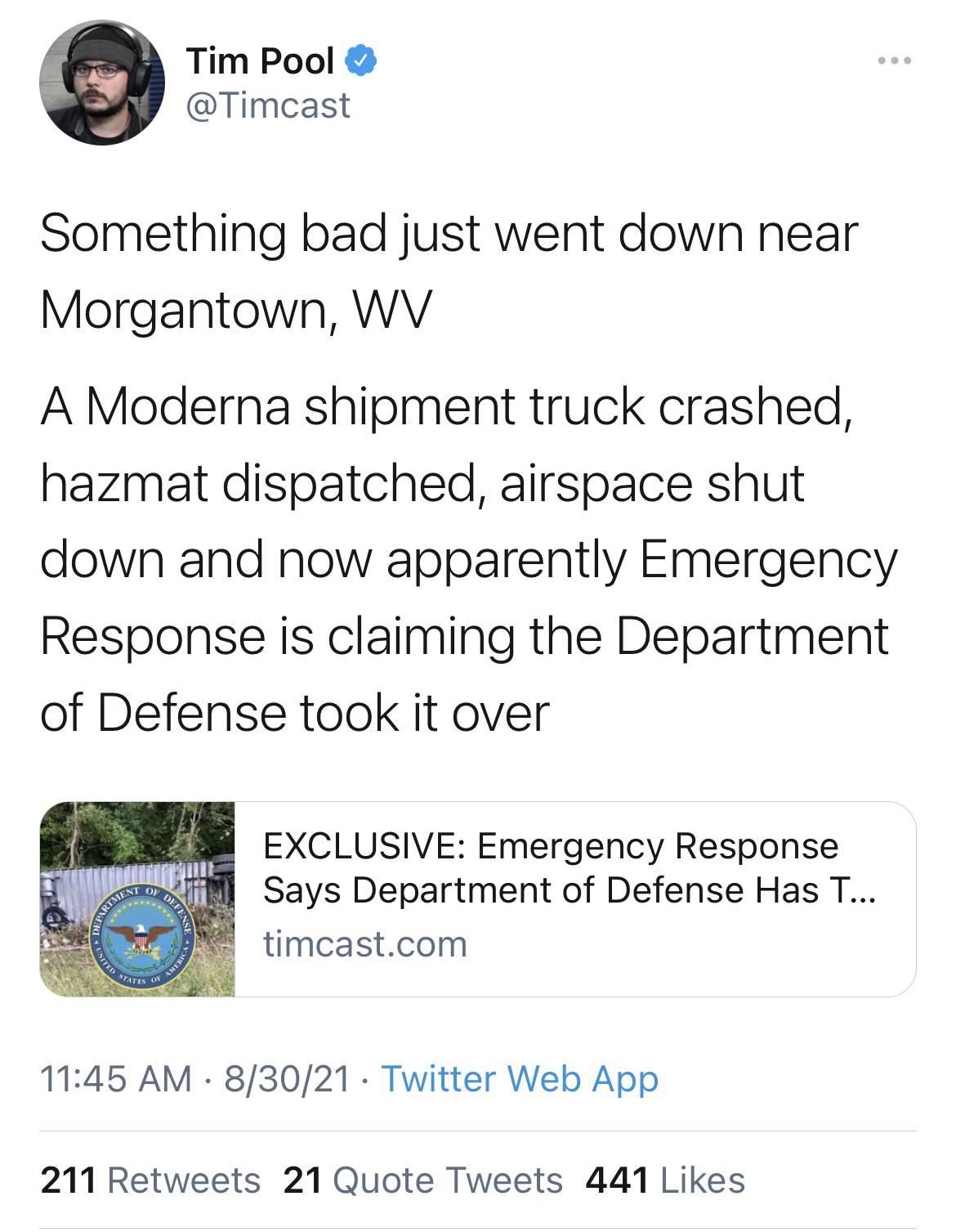956x1232 pixels.
Task: View the 441 Likes list
Action: click(x=665, y=1180)
